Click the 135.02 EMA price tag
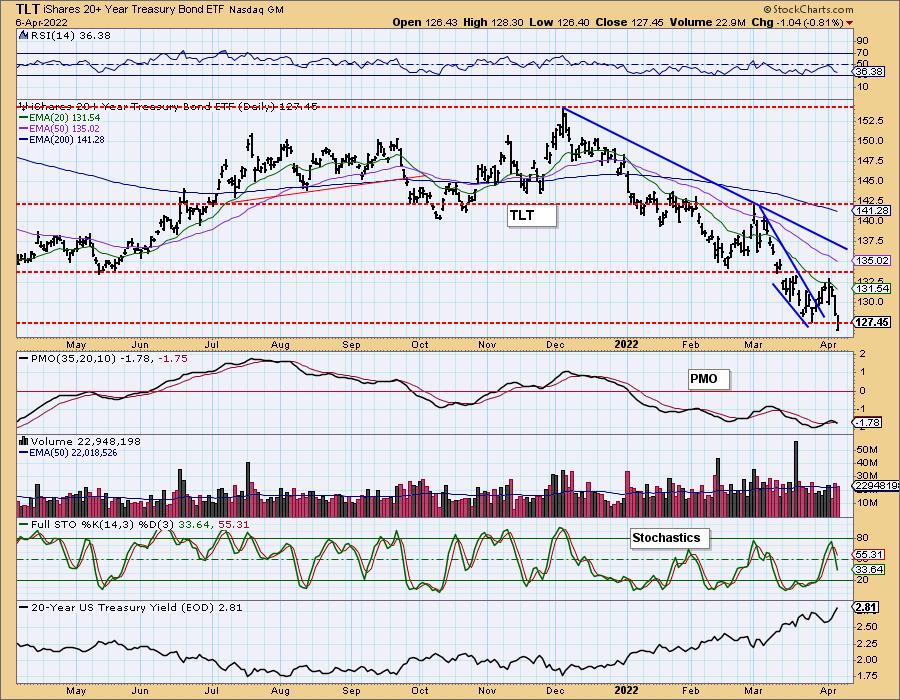 point(872,260)
